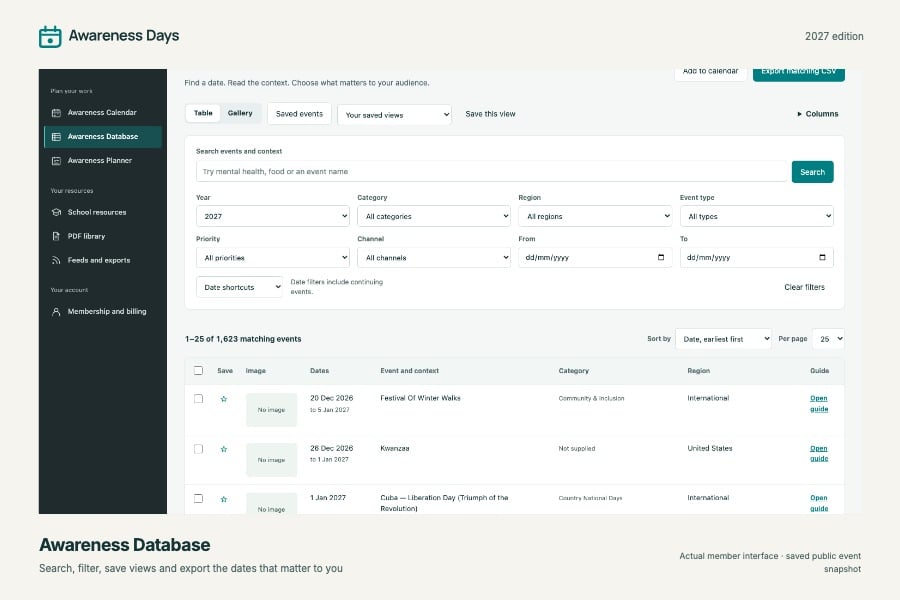Click the From date input field
This screenshot has width=900, height=600.
[x=595, y=258]
